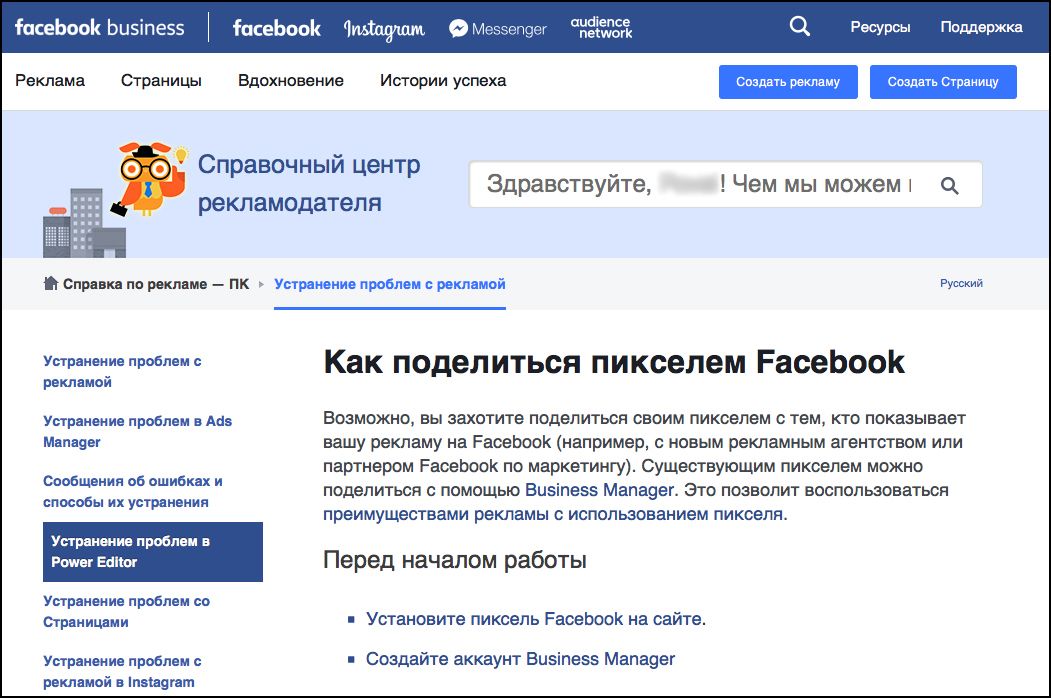Click Создать Страницу button

coord(943,82)
